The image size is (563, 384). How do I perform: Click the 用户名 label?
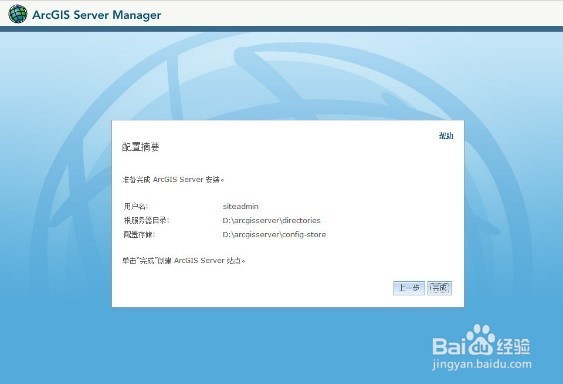(136, 206)
